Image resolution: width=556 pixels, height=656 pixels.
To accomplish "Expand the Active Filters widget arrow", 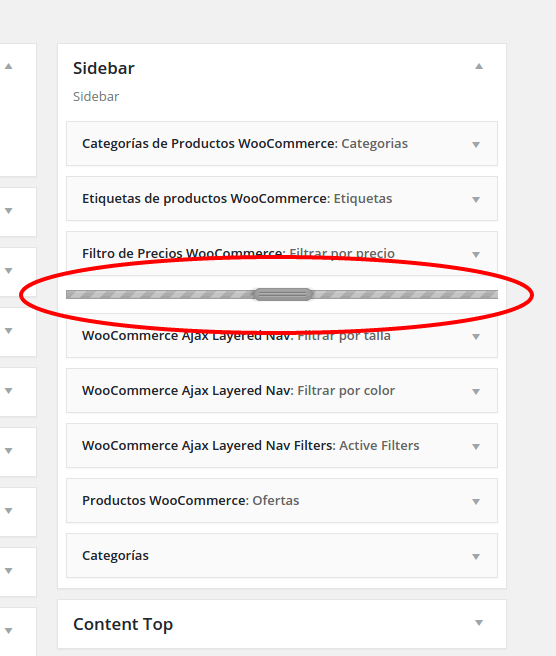I will pos(476,447).
